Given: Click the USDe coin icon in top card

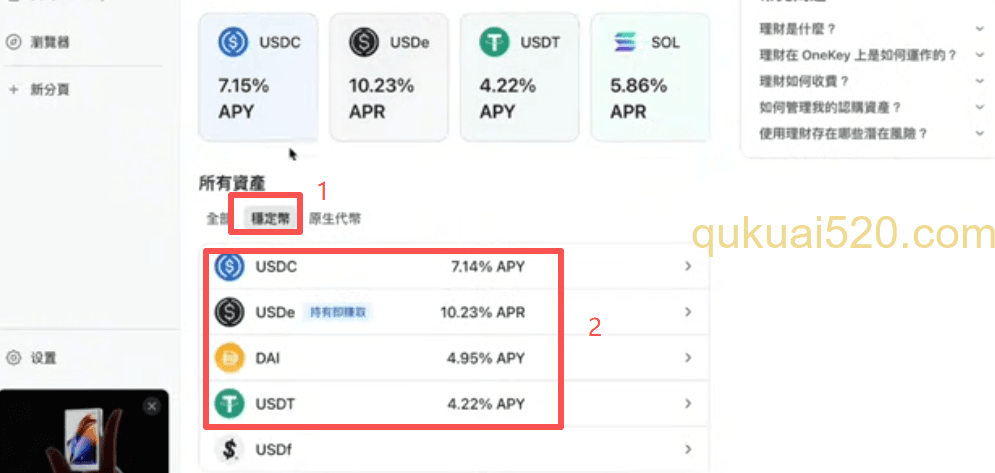Looking at the screenshot, I should tap(364, 43).
